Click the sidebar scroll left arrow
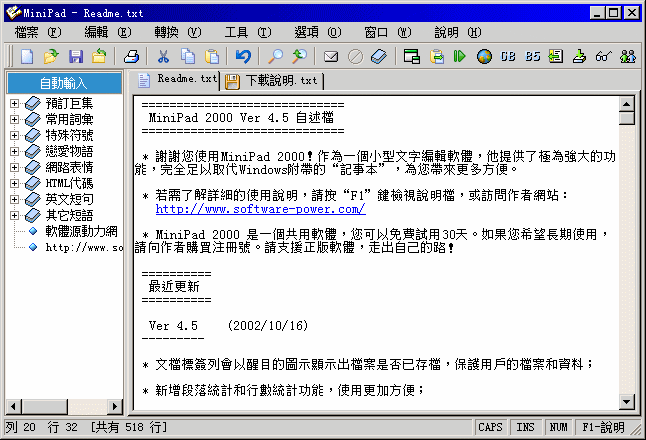This screenshot has width=646, height=440. pos(13,407)
